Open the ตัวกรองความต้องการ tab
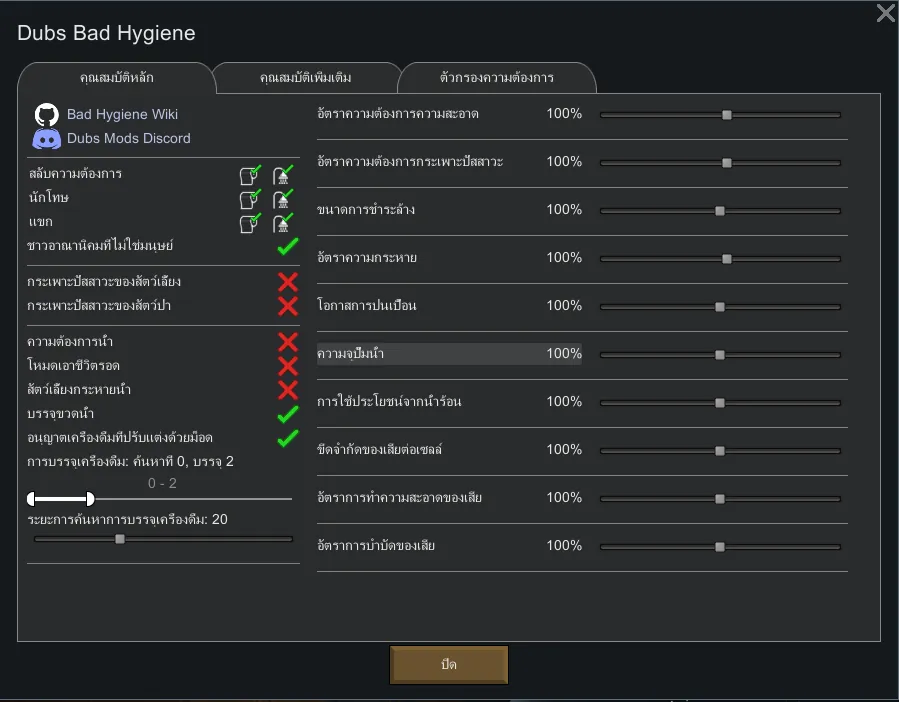The height and width of the screenshot is (702, 899). [496, 77]
